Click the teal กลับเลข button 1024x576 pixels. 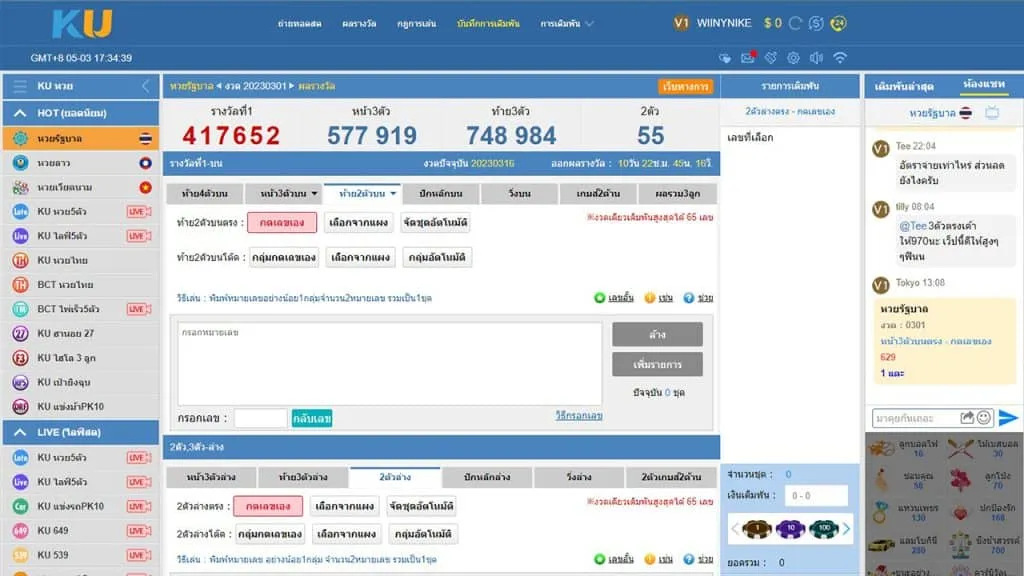pyautogui.click(x=312, y=418)
